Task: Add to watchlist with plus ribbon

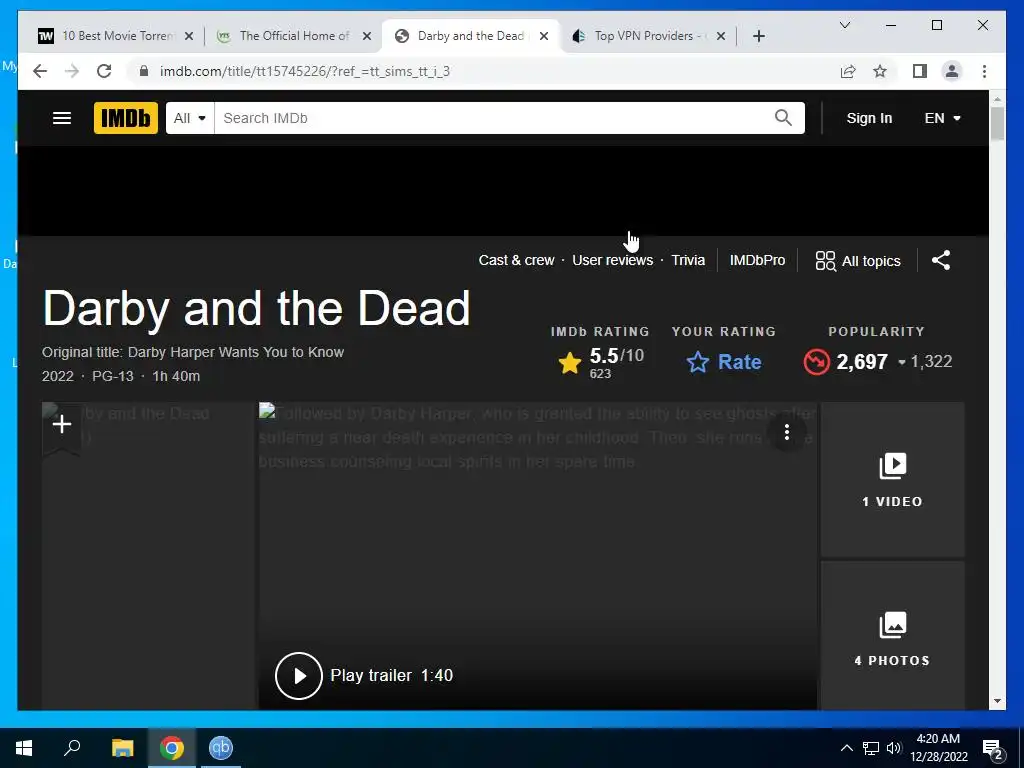Action: coord(62,426)
